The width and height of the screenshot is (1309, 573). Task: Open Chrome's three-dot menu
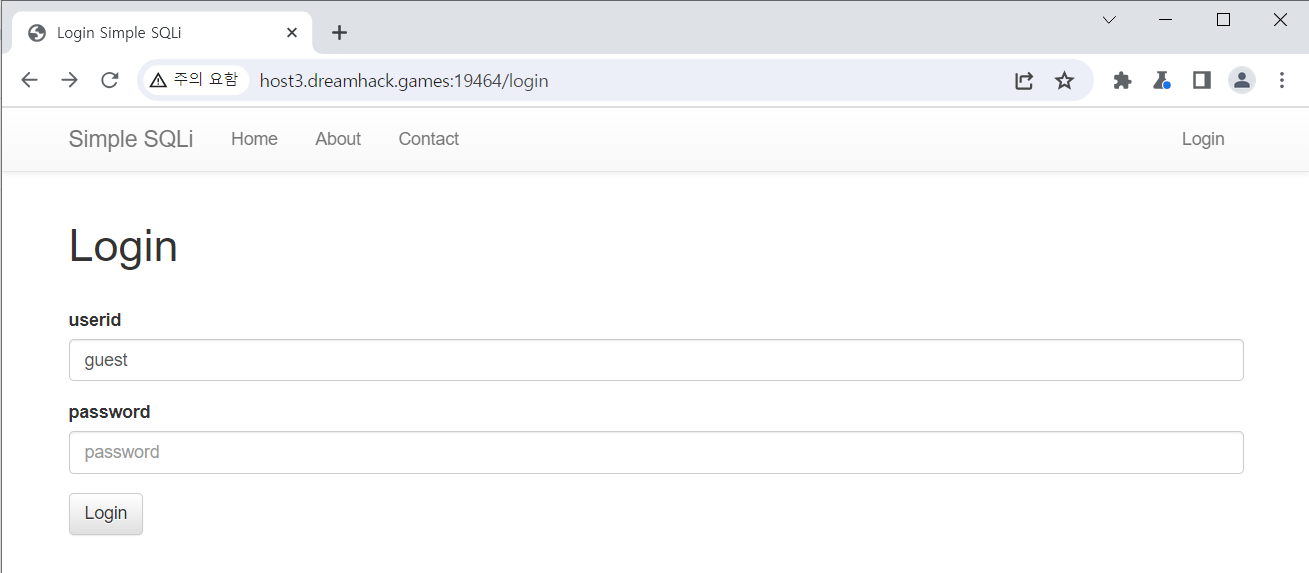tap(1282, 81)
